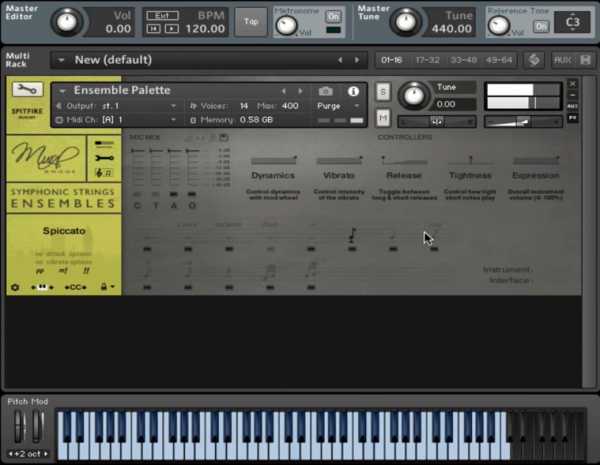600x465 pixels.
Task: Click the master transport play button
Action: (171, 29)
